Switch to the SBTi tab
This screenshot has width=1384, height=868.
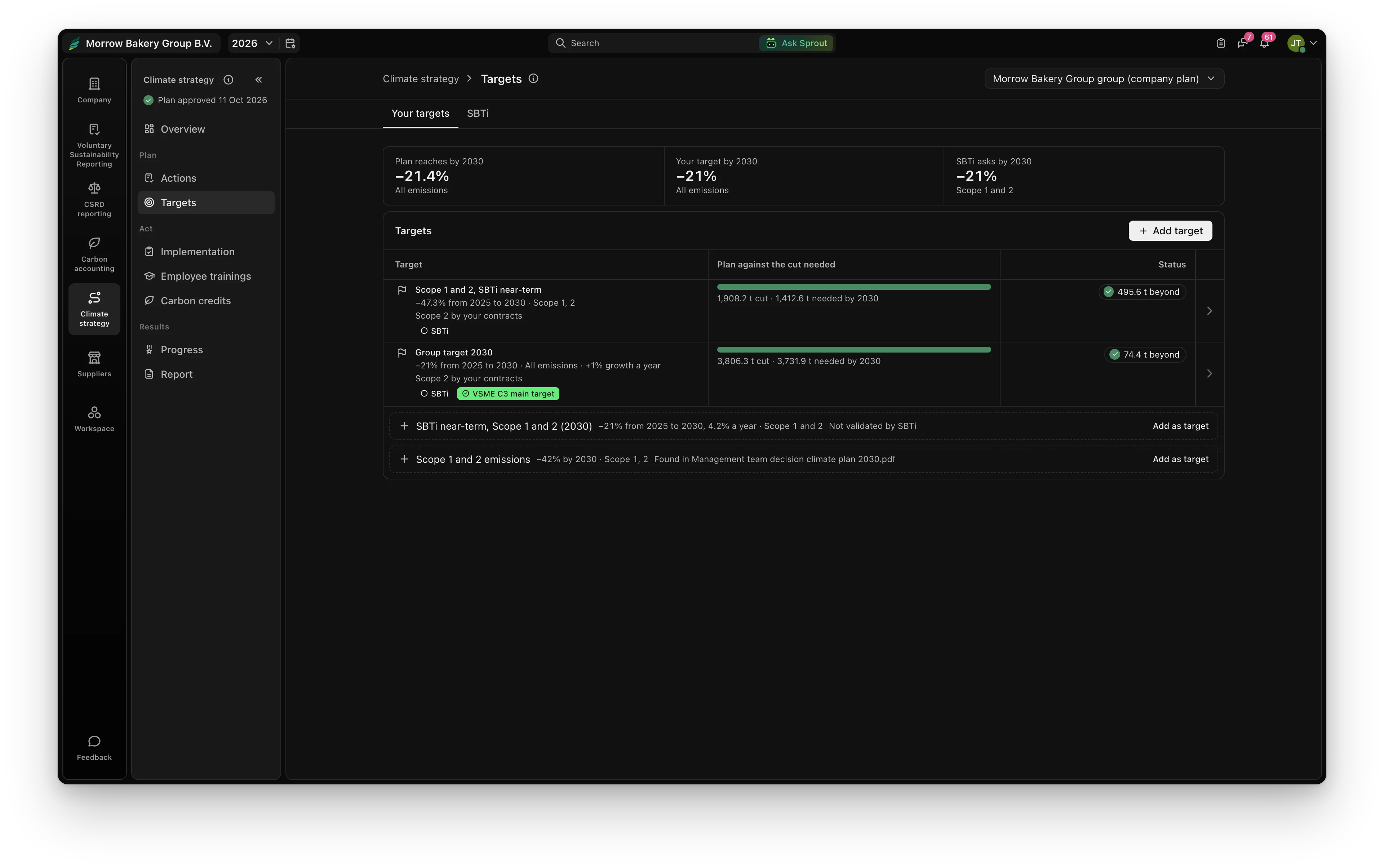click(x=478, y=113)
